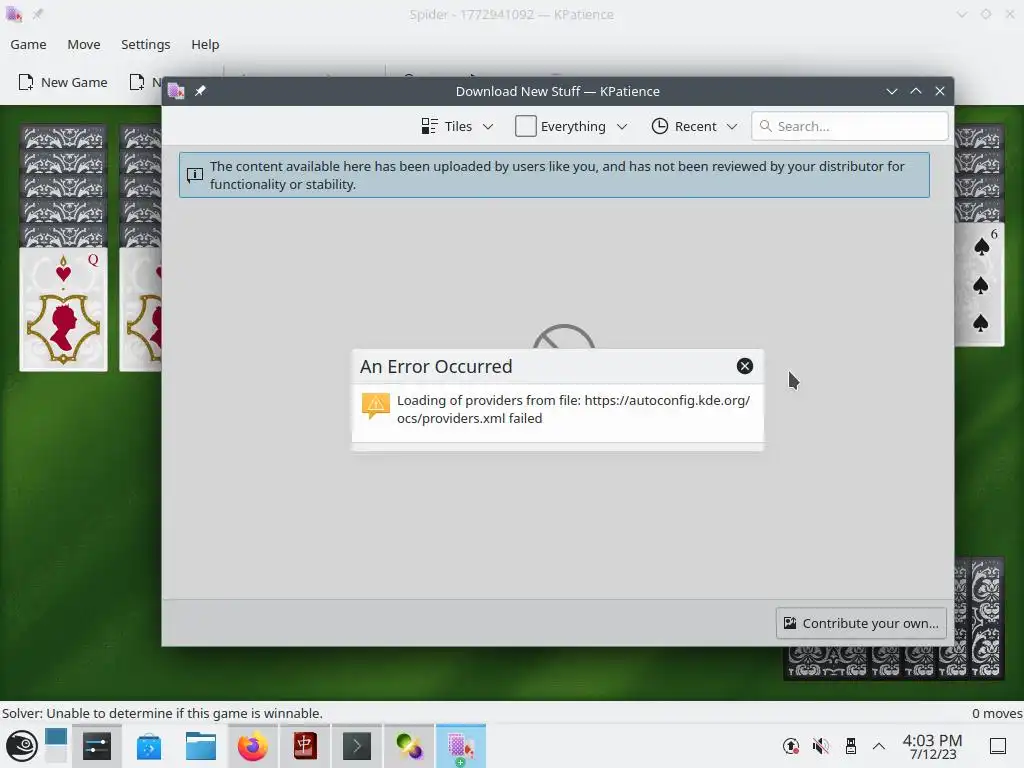Click the 6 of spades card
The image size is (1024, 768).
(980, 284)
